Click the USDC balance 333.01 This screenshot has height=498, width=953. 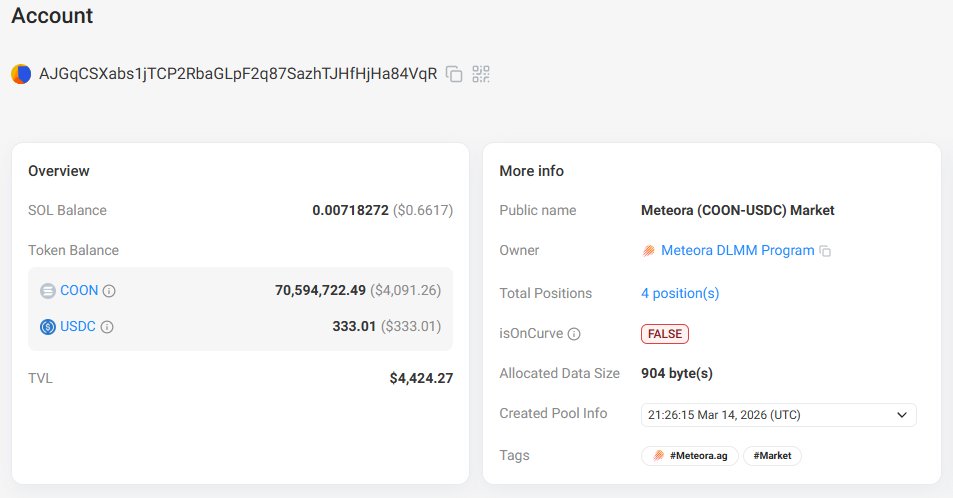[354, 327]
